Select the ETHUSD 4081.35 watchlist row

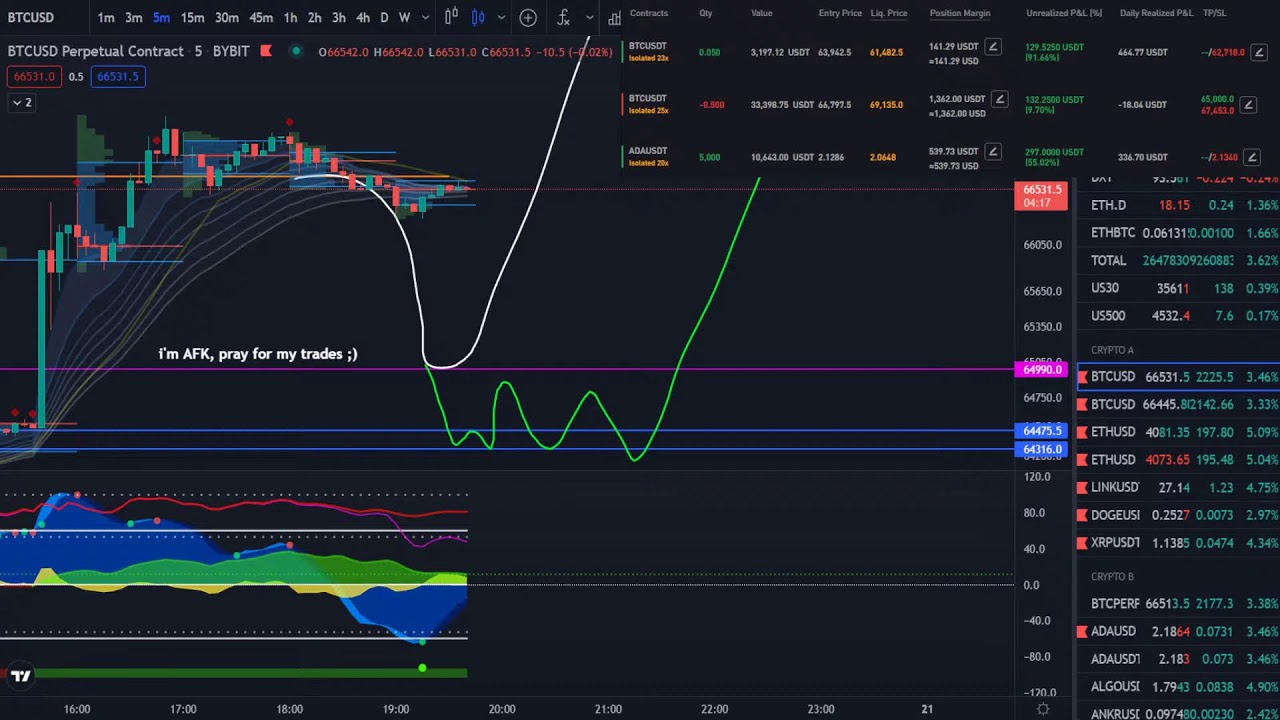(x=1178, y=433)
